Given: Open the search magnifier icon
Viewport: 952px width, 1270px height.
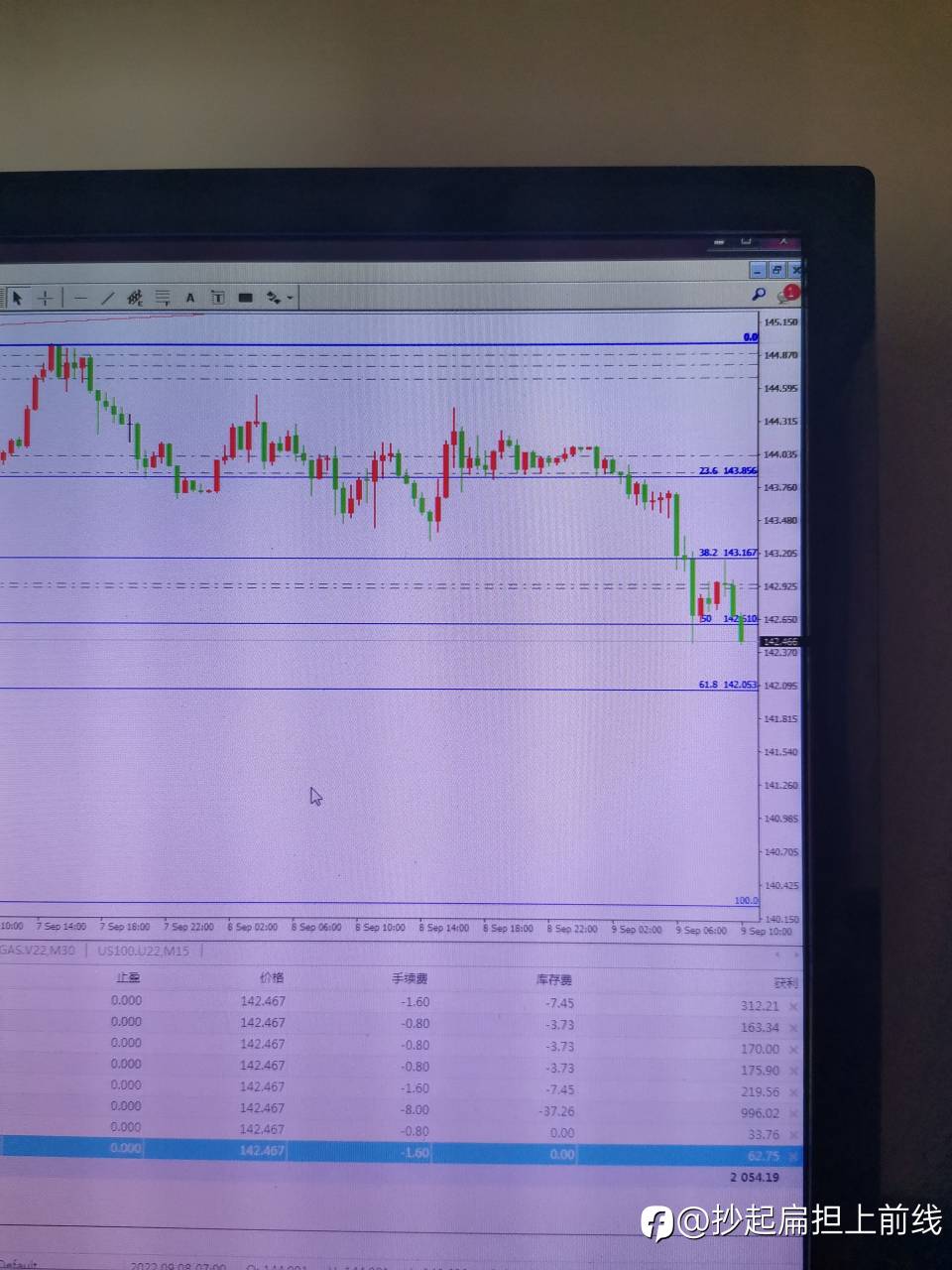Looking at the screenshot, I should (x=759, y=295).
